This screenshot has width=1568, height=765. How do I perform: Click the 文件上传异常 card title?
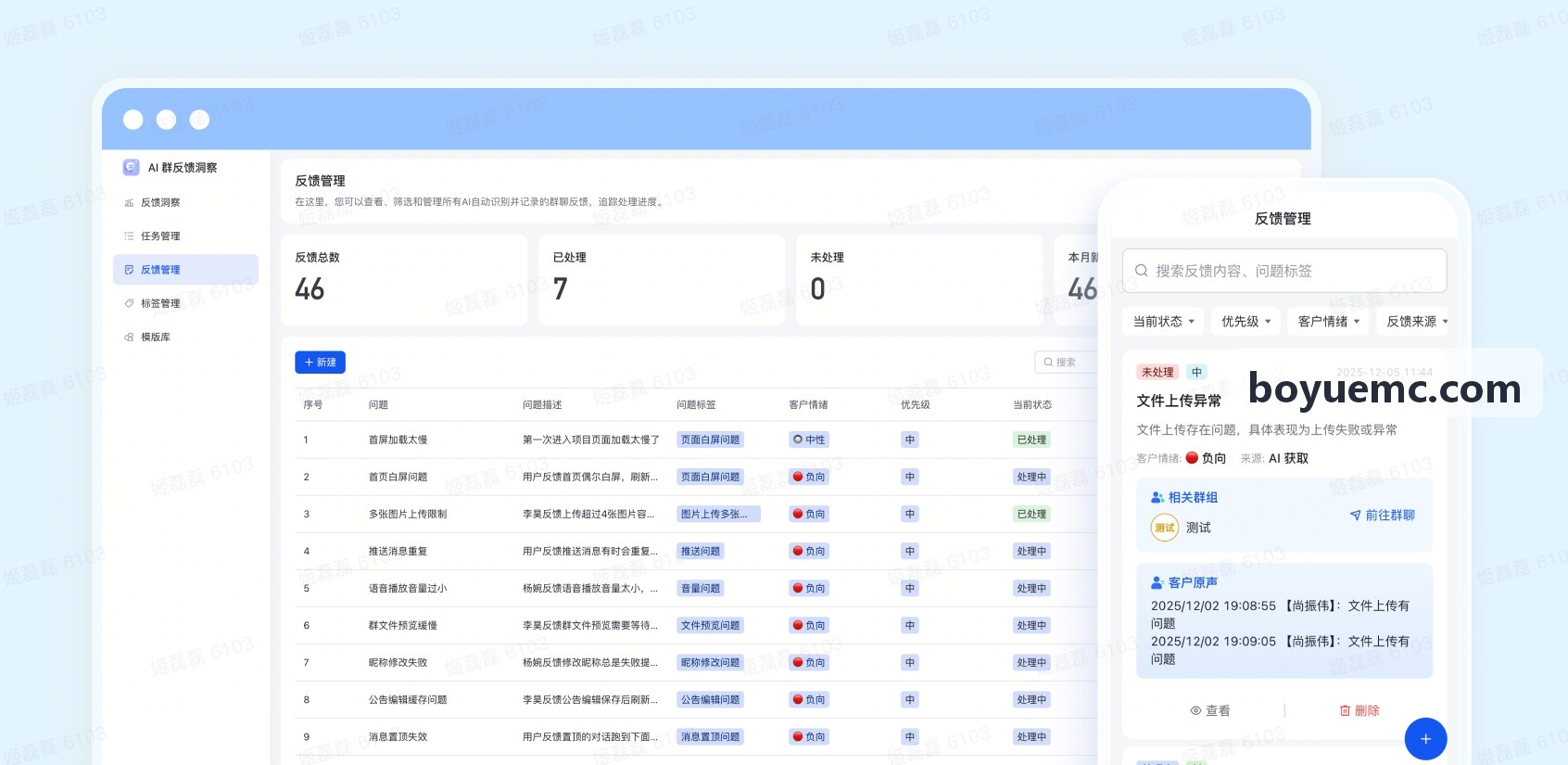(x=1179, y=401)
